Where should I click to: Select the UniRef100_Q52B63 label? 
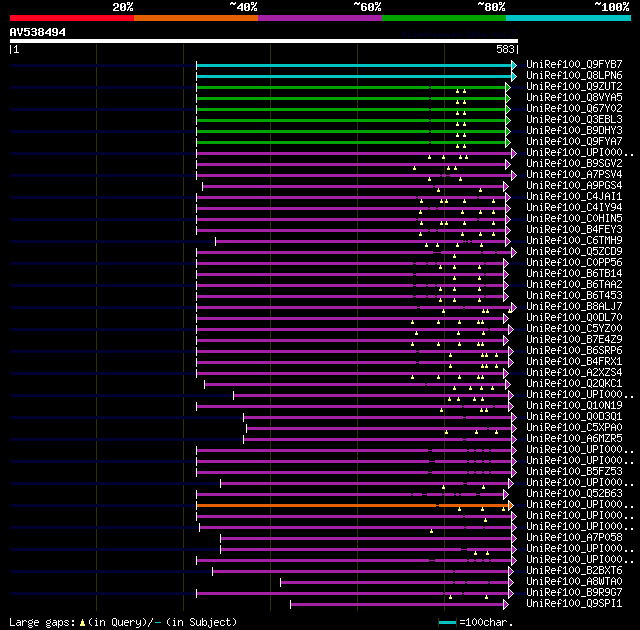pyautogui.click(x=574, y=494)
